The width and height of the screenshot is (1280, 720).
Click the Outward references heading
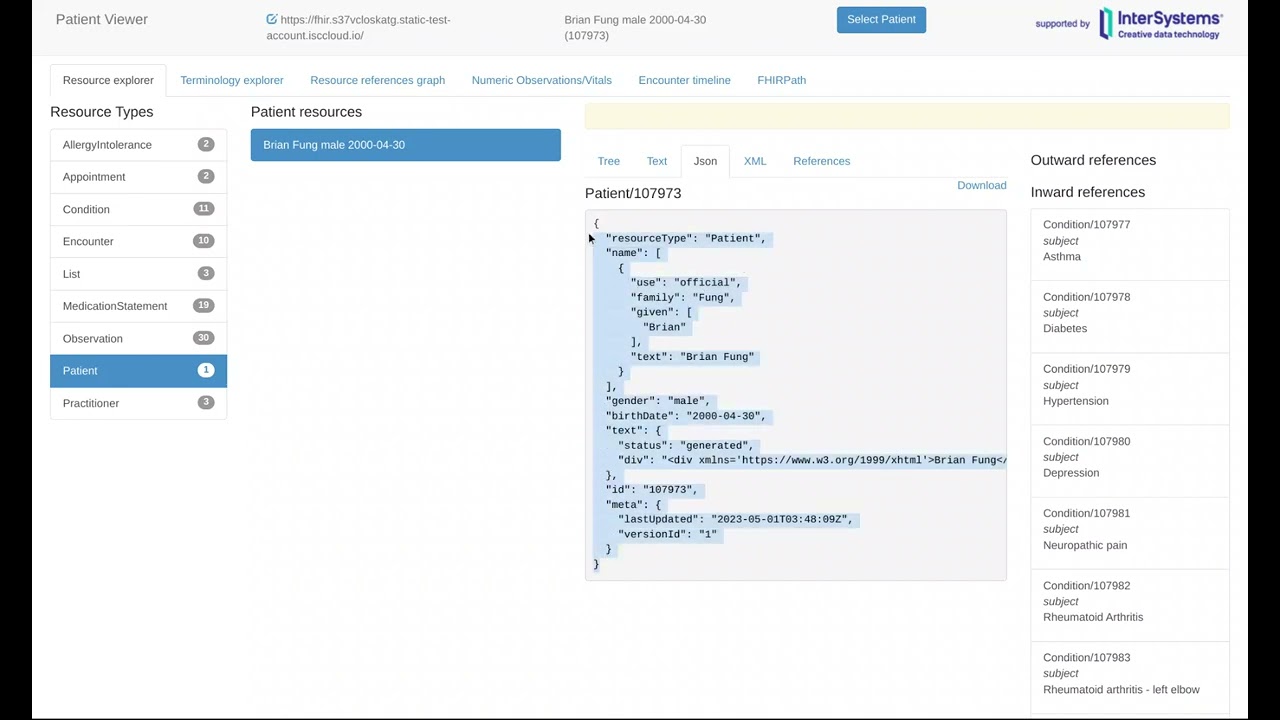(x=1093, y=160)
